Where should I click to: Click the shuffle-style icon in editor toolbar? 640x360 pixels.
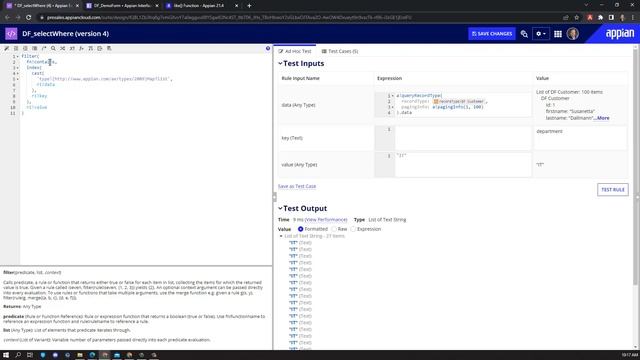(x=62, y=48)
